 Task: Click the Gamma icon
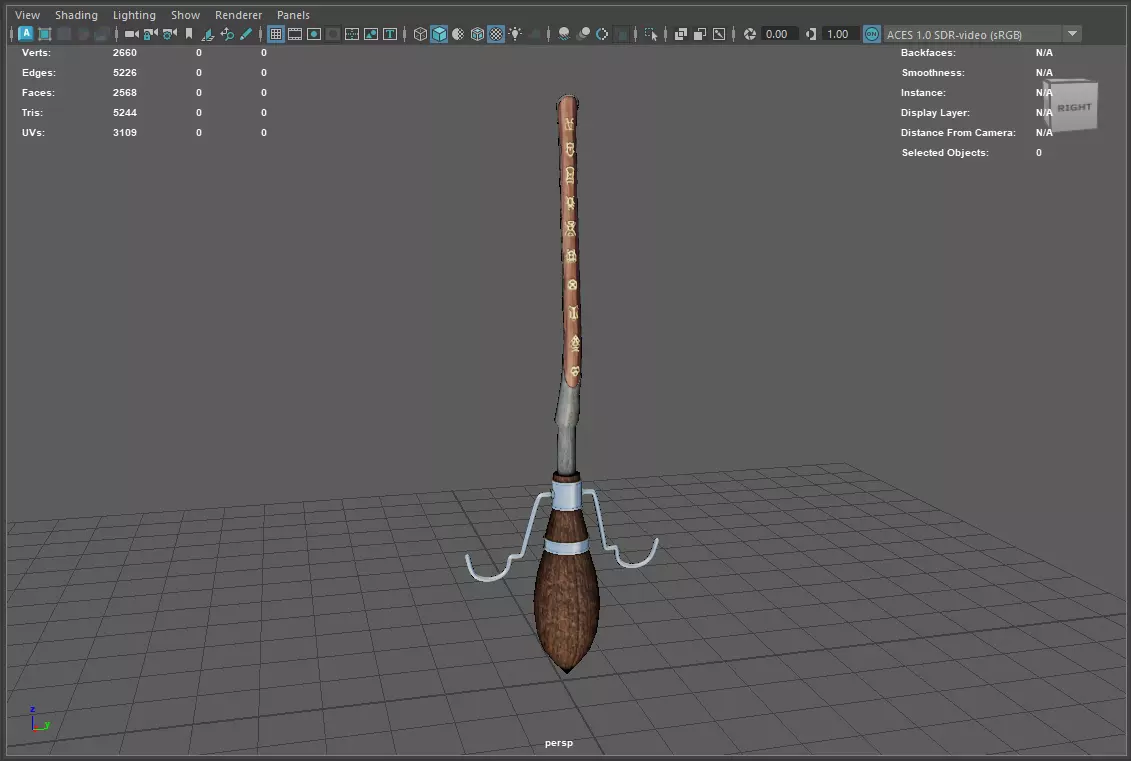coord(811,34)
